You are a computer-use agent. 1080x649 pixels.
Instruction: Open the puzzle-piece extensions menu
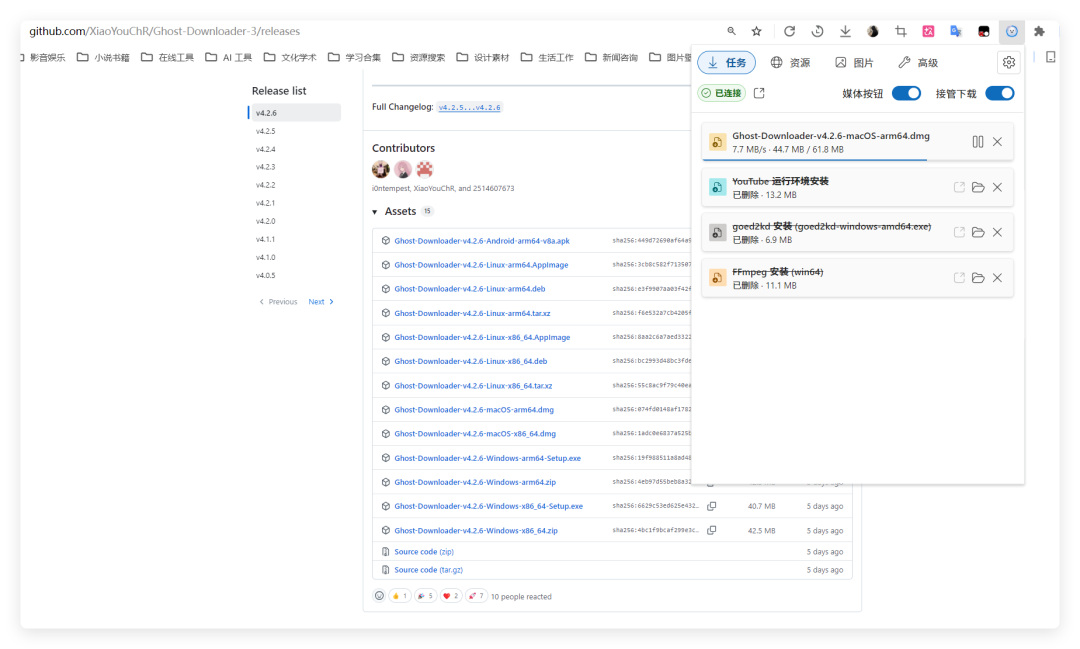tap(1039, 31)
